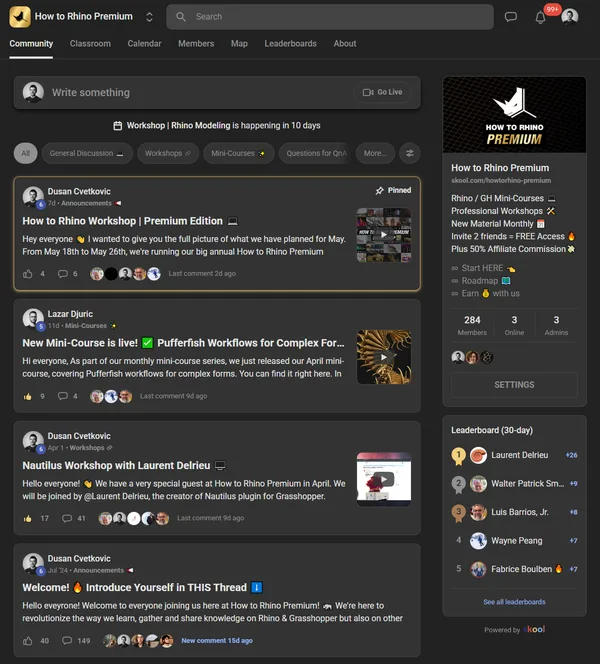600x664 pixels.
Task: Open the Start HERE link
Action: 483,268
